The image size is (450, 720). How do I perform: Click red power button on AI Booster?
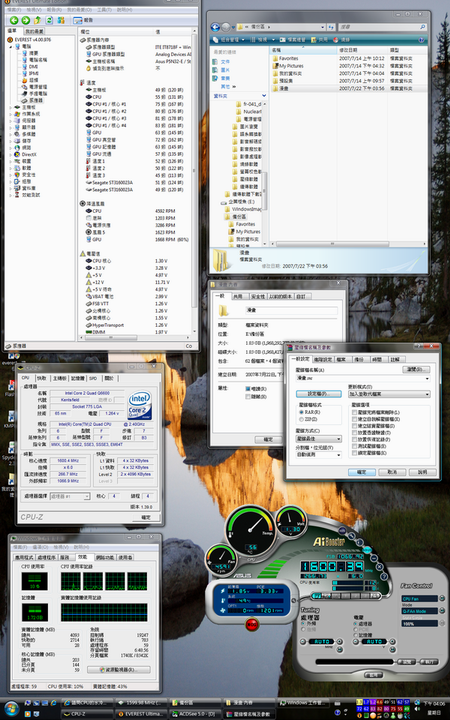(252, 624)
